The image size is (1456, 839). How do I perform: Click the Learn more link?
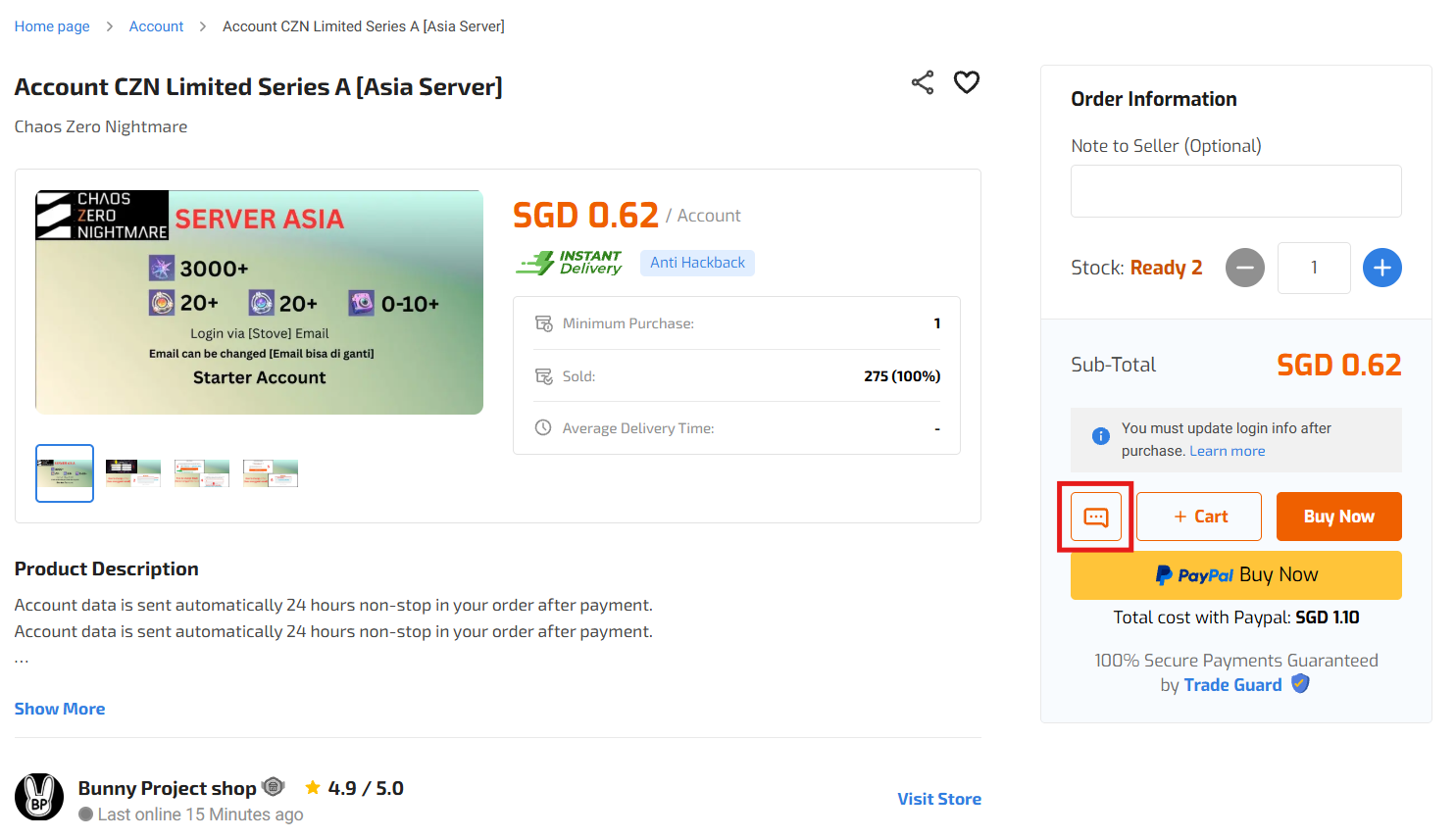(1227, 451)
